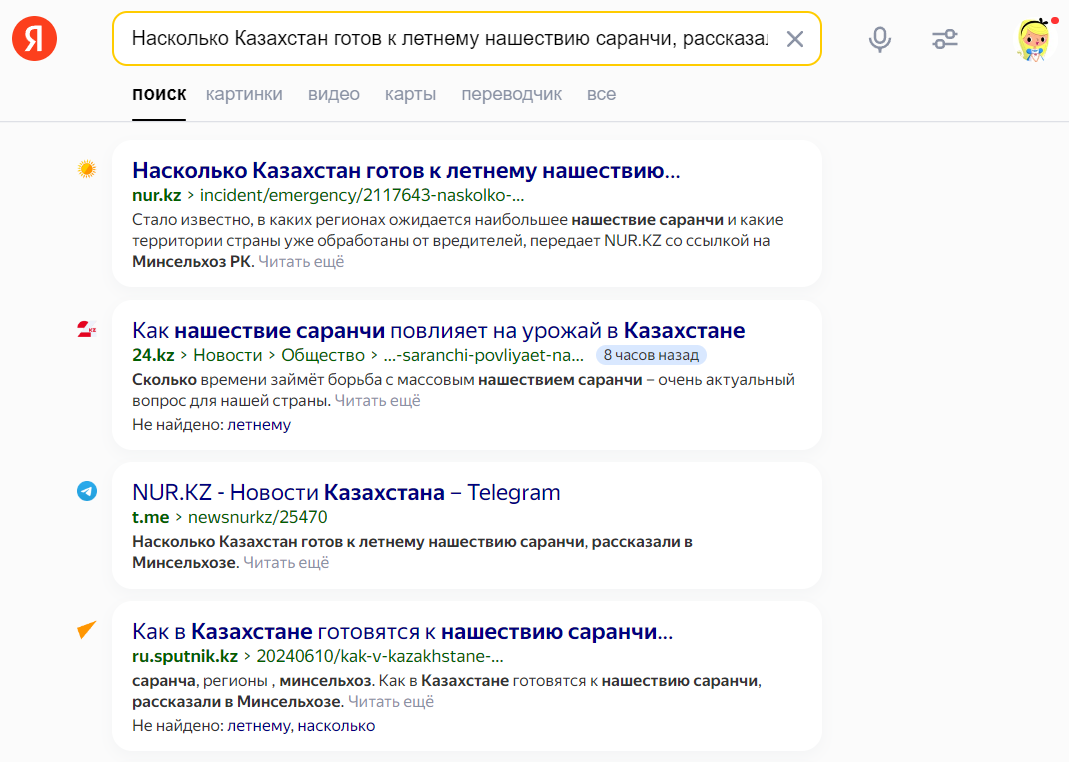Click the 24.kz site favicon

pyautogui.click(x=87, y=330)
